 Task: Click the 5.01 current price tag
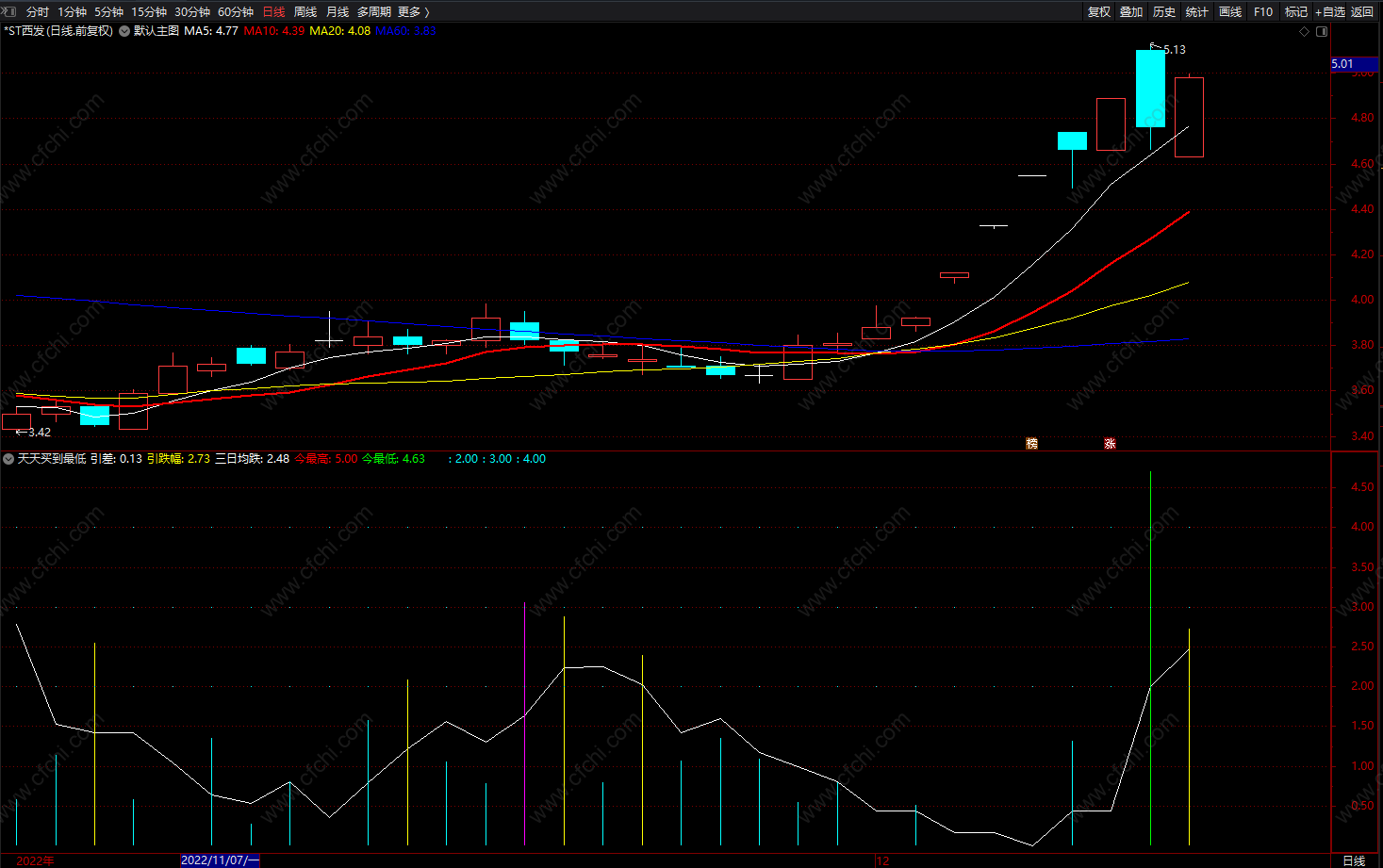[x=1355, y=64]
